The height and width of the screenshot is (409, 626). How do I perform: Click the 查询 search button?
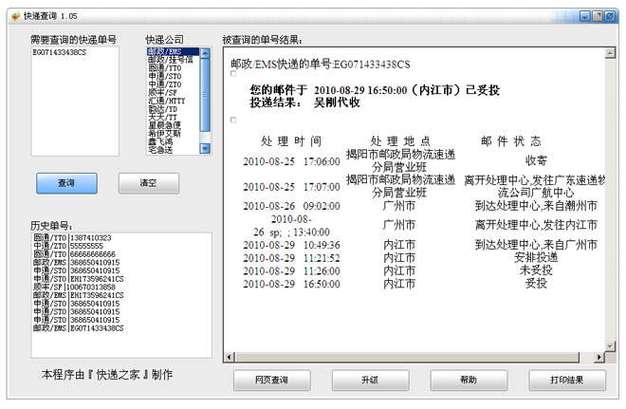pyautogui.click(x=66, y=184)
